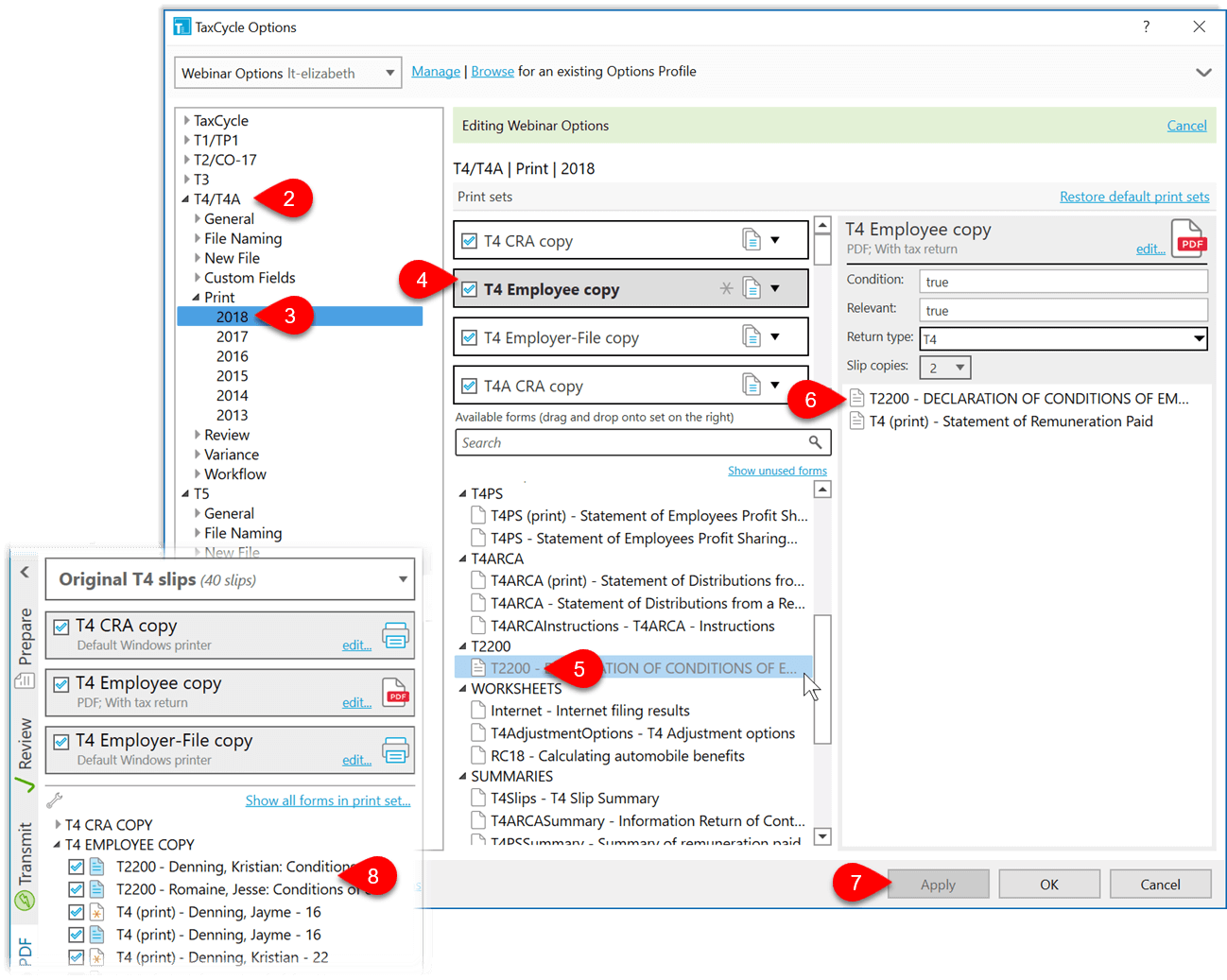Select the Variance tree item
The image size is (1227, 980).
pyautogui.click(x=232, y=455)
